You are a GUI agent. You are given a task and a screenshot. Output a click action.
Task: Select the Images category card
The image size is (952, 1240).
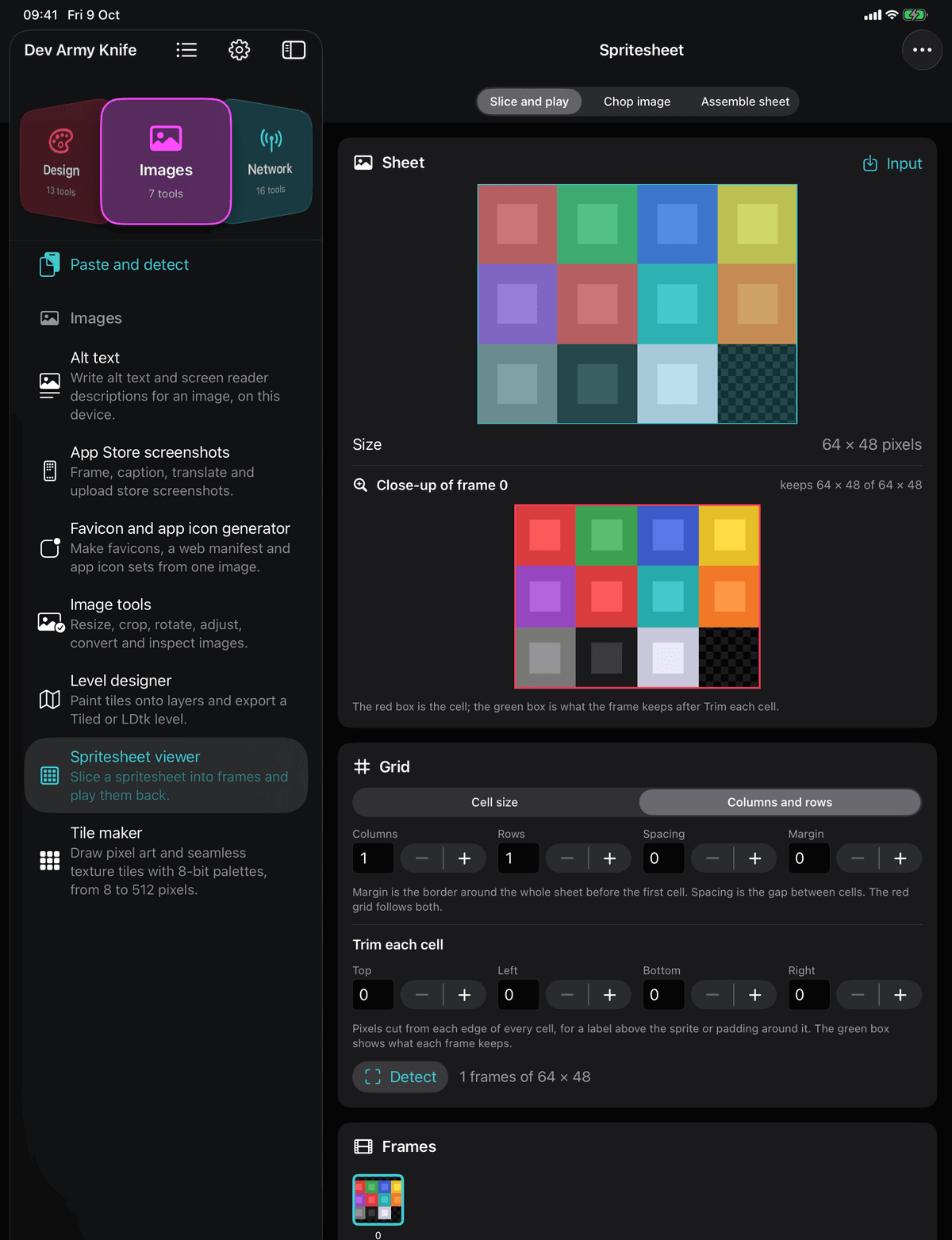[x=166, y=162]
